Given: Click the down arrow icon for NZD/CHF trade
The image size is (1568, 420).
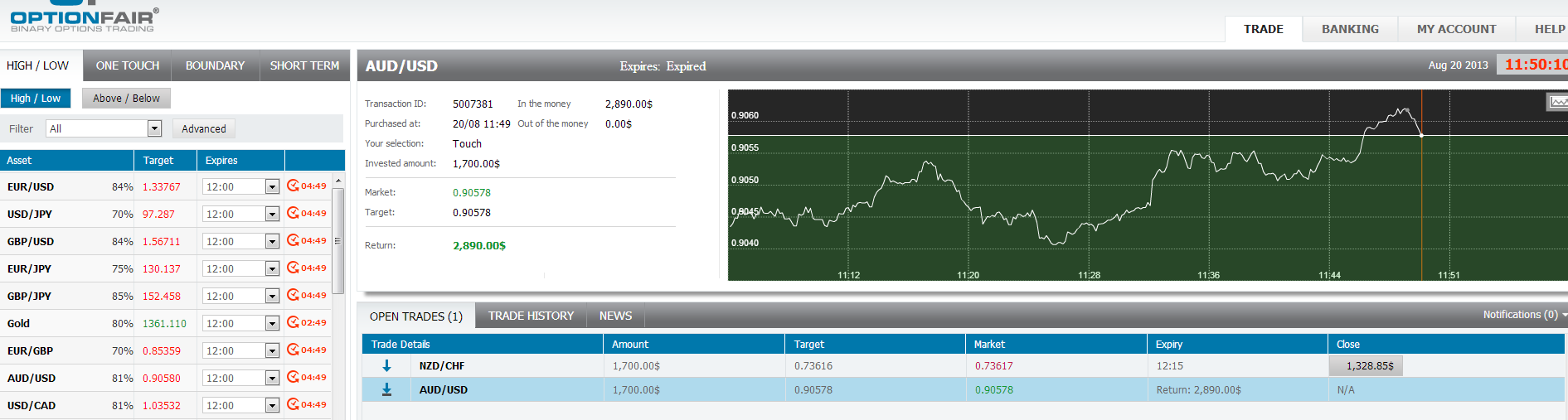Looking at the screenshot, I should coord(386,365).
